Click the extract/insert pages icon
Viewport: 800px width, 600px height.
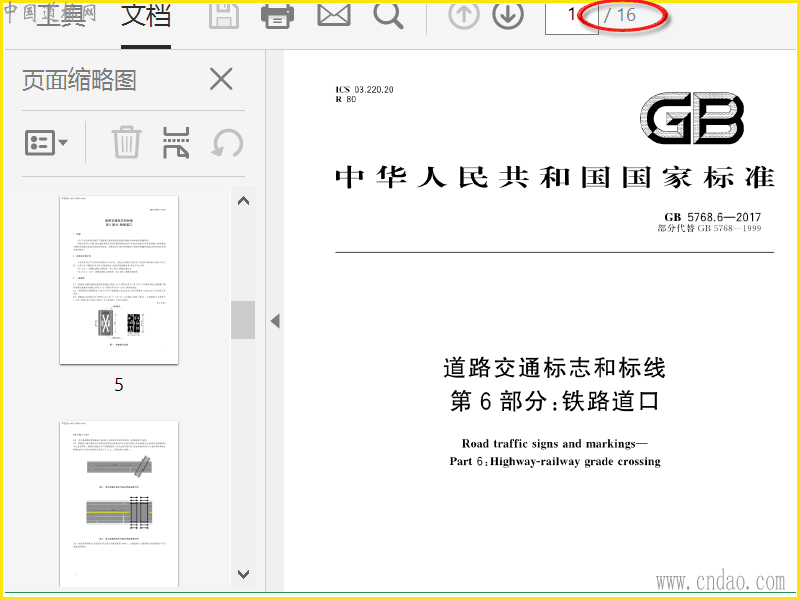click(176, 142)
